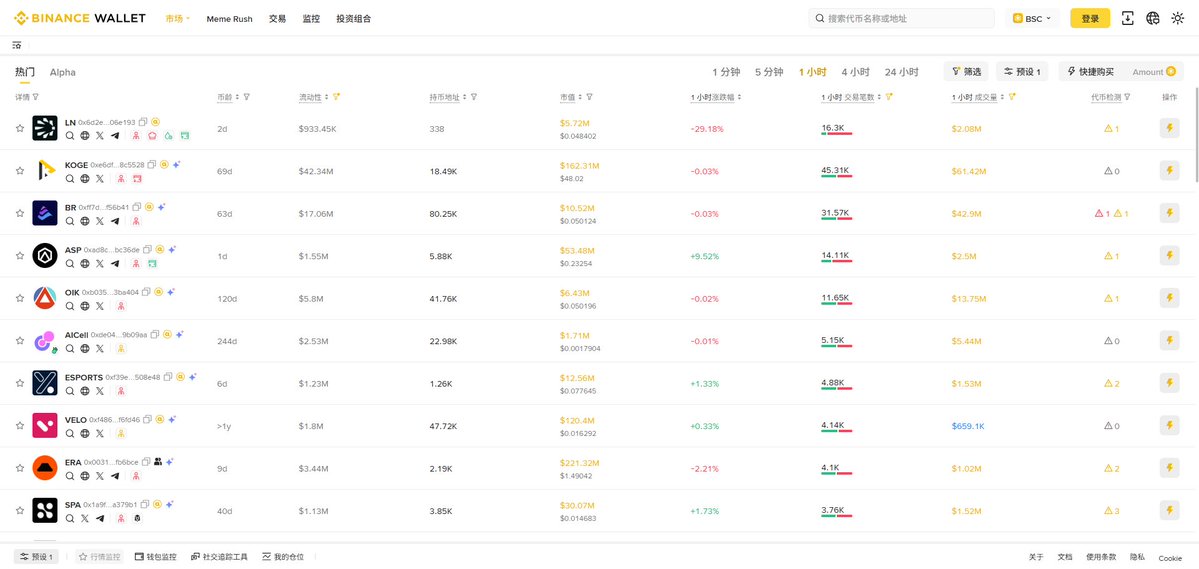The image size is (1199, 569).
Task: Focus the token search field
Action: point(902,18)
